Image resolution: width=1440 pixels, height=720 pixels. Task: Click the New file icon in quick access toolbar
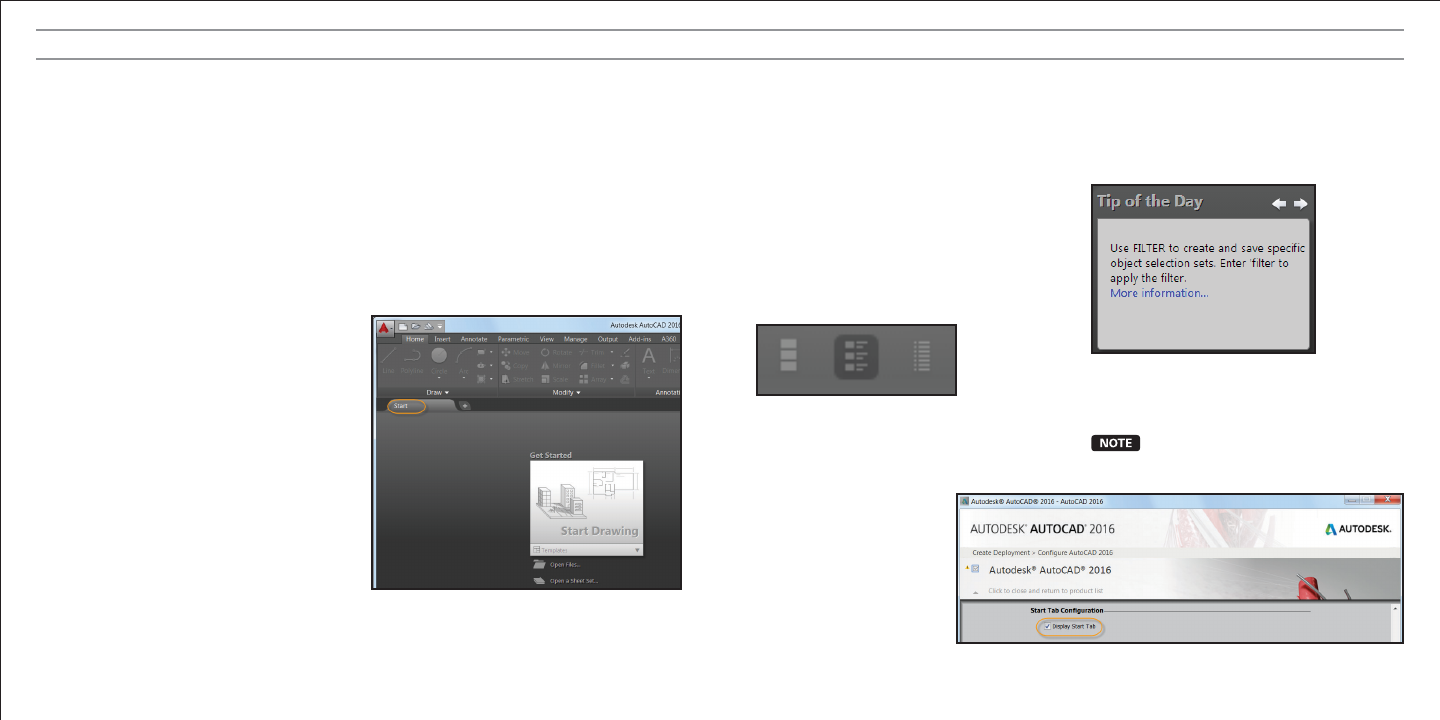tap(402, 325)
